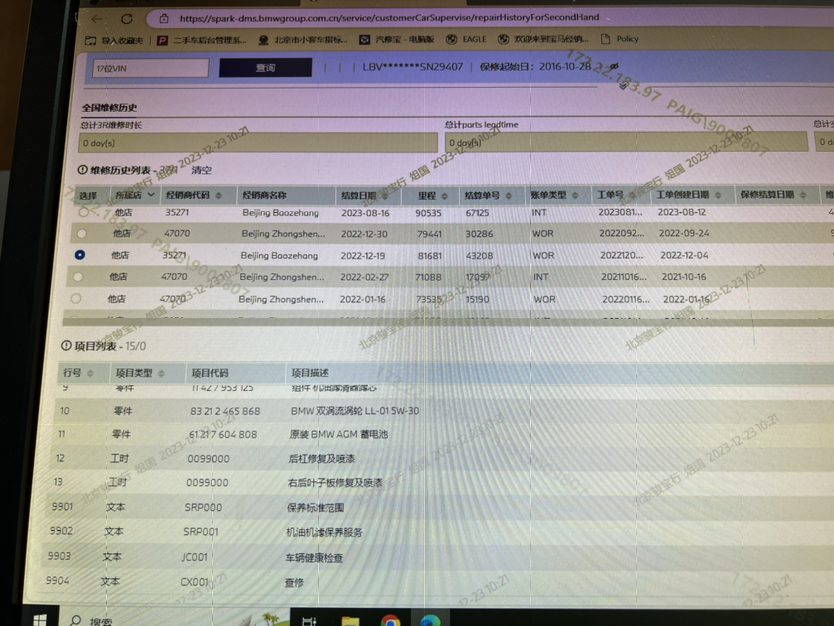Open the EAGLE bookmark

click(x=466, y=39)
